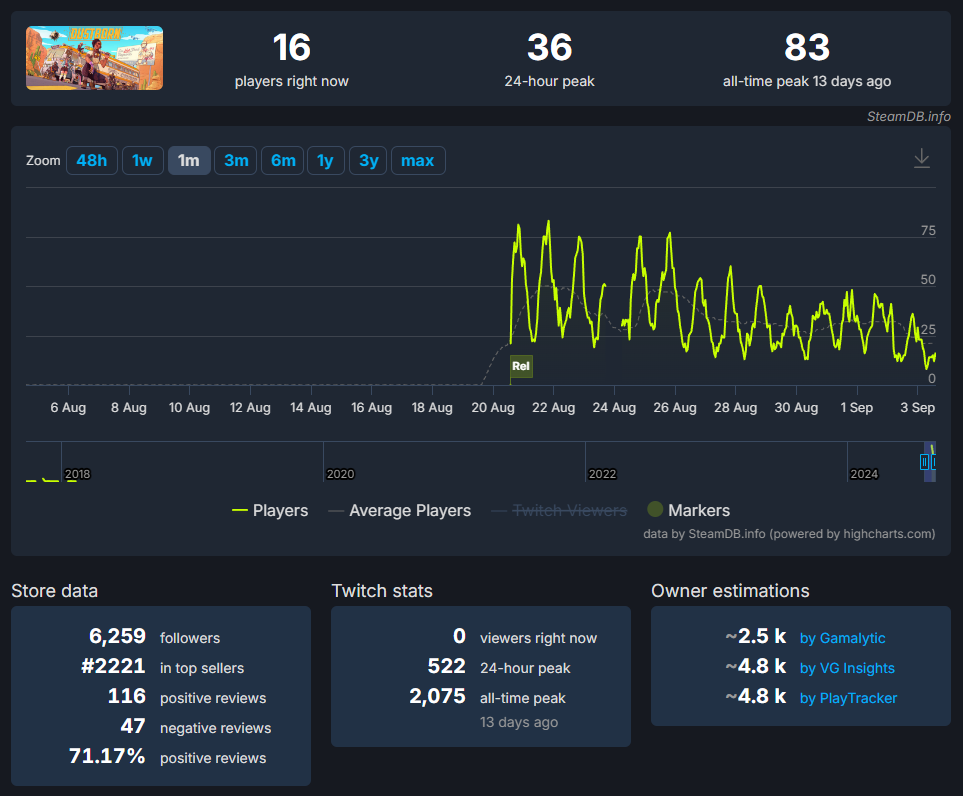Toggle the Players legend series
The height and width of the screenshot is (796, 963).
(270, 510)
